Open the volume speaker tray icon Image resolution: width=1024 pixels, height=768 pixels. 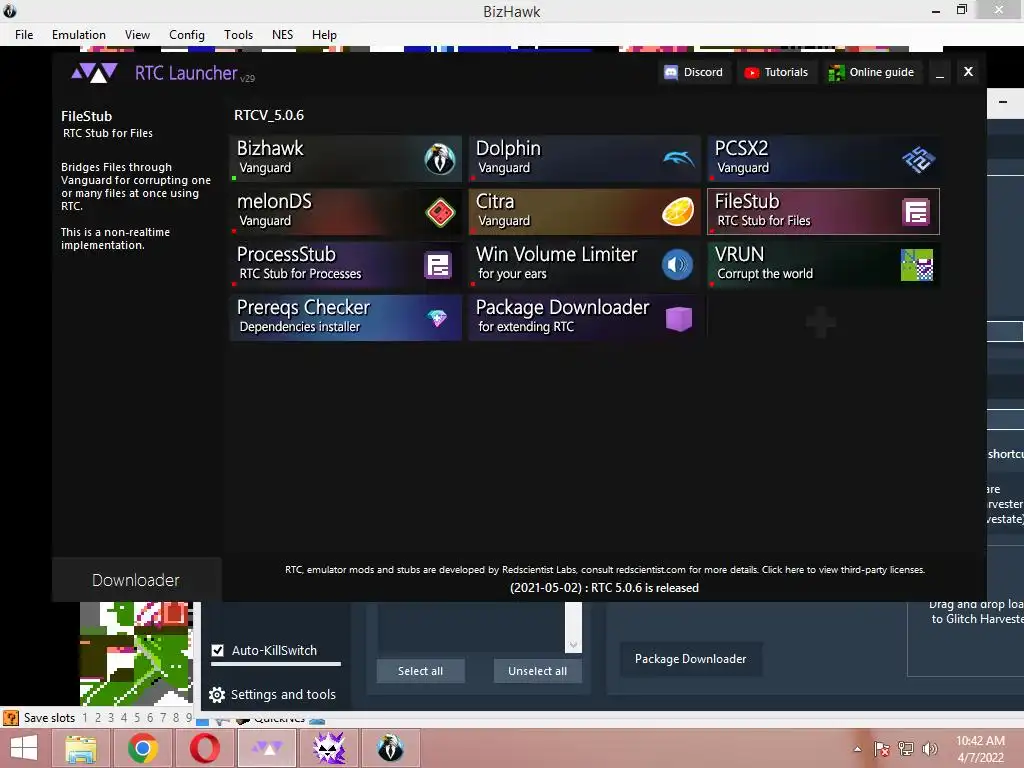coord(929,749)
